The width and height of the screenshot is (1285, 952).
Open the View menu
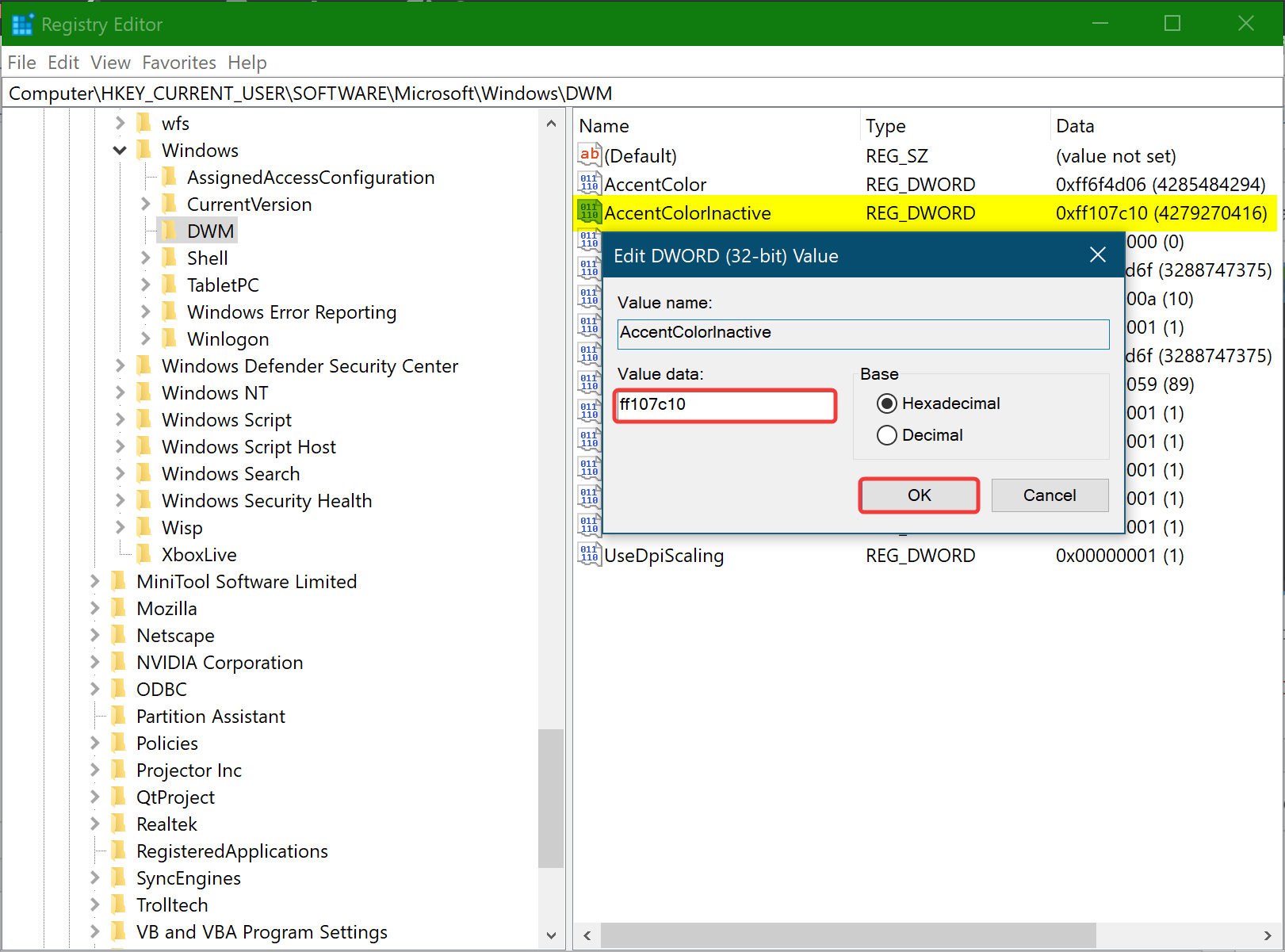tap(110, 63)
